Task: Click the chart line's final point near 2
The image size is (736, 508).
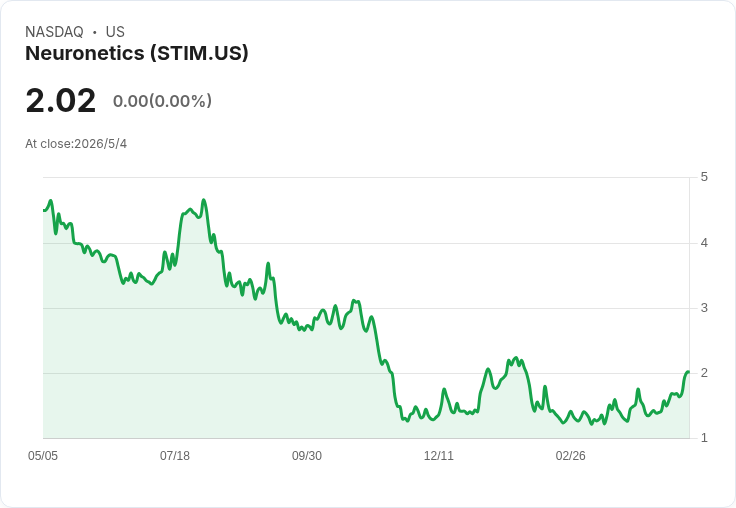Action: 688,372
